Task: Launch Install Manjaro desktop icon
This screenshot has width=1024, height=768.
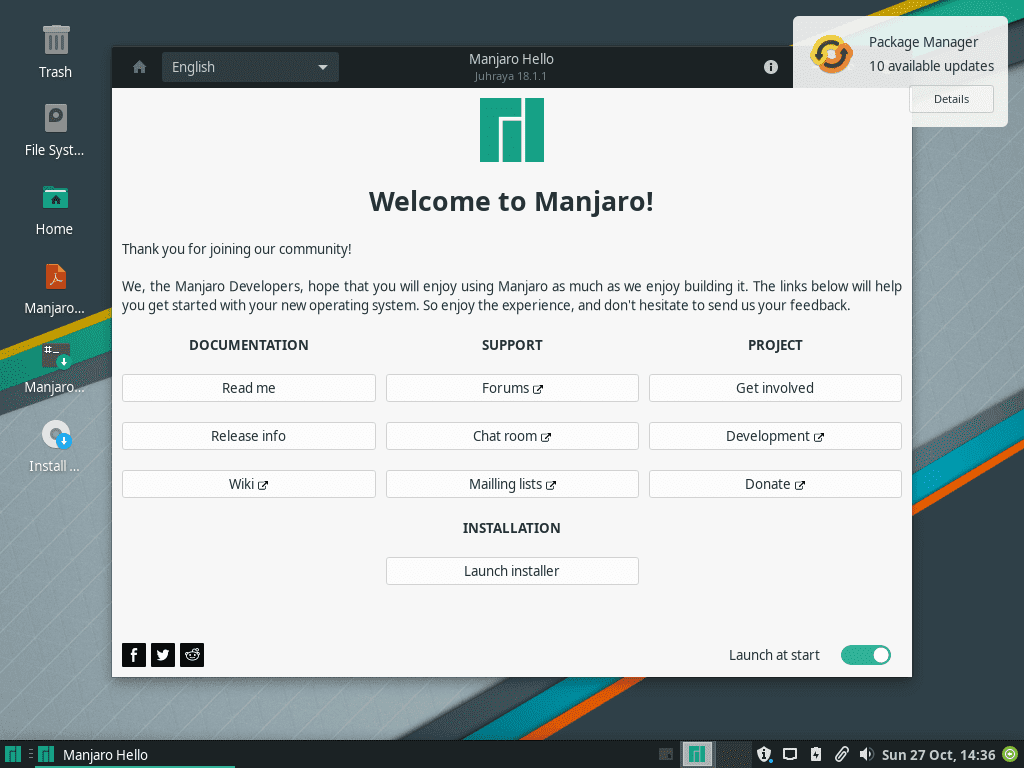Action: (55, 432)
